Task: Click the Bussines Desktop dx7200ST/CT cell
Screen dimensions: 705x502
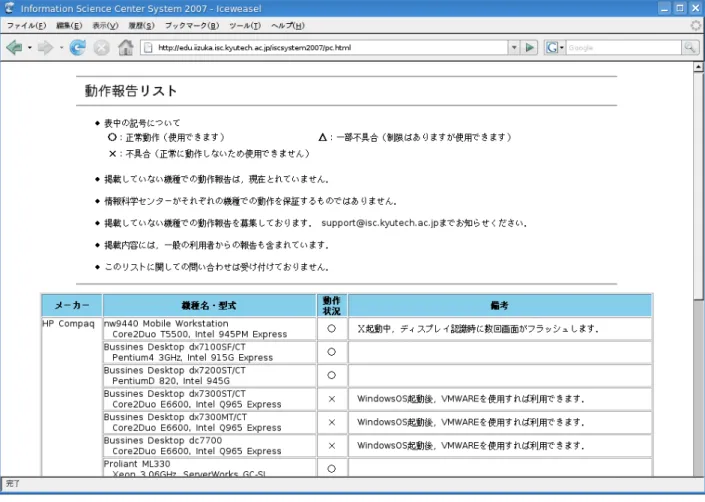Action: [210, 376]
